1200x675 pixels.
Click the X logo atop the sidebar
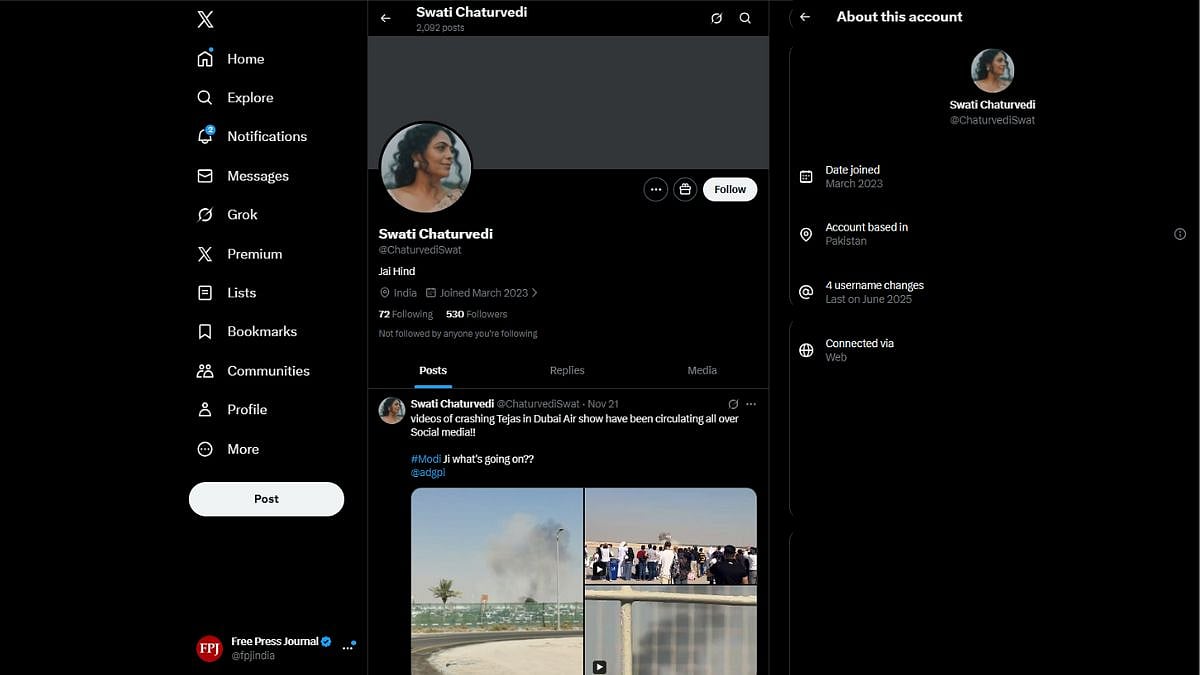coord(204,18)
